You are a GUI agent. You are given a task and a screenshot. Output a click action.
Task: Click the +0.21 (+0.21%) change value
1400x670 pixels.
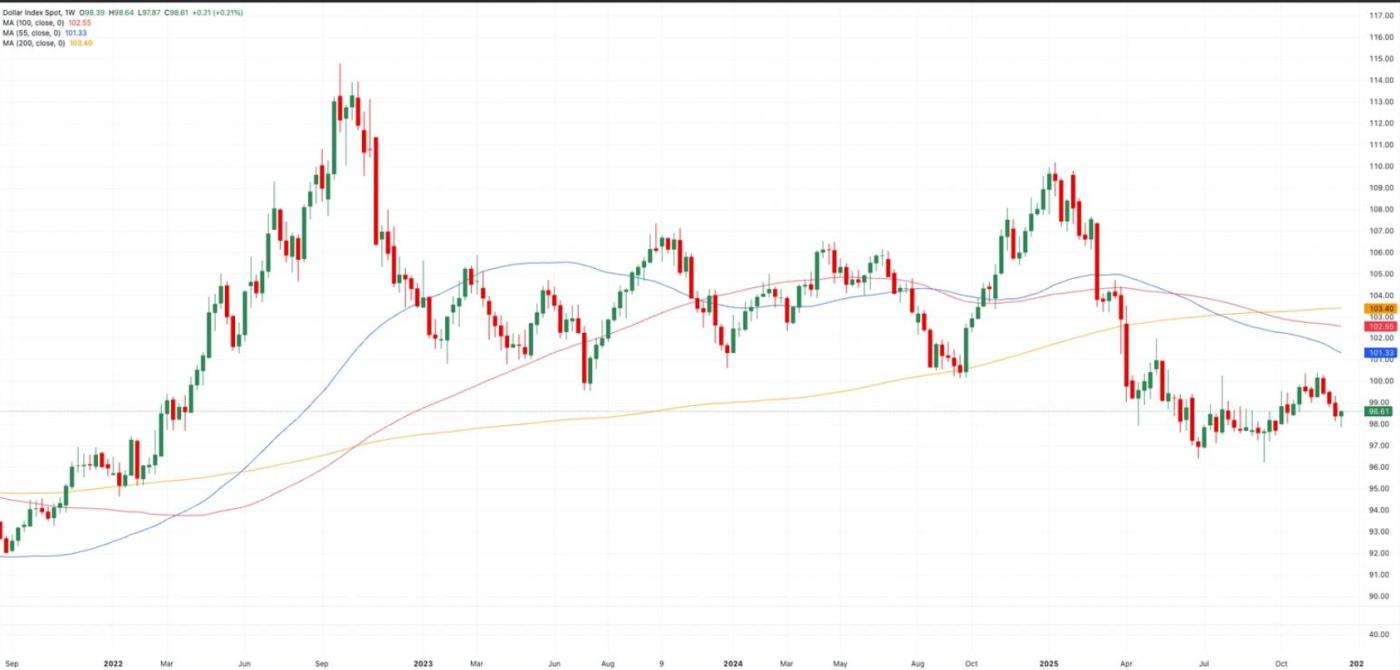click(x=218, y=13)
